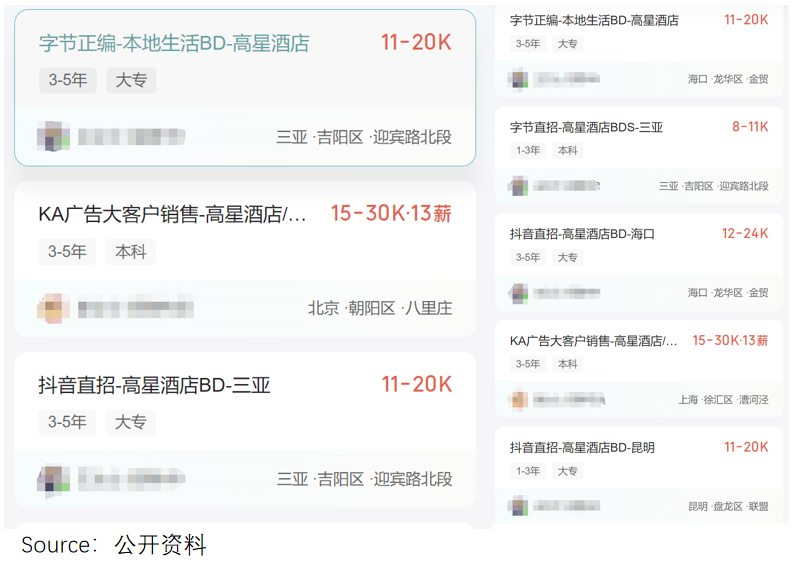The image size is (796, 563).
Task: Click the 12-24K salary on 海口 card
Action: [745, 234]
